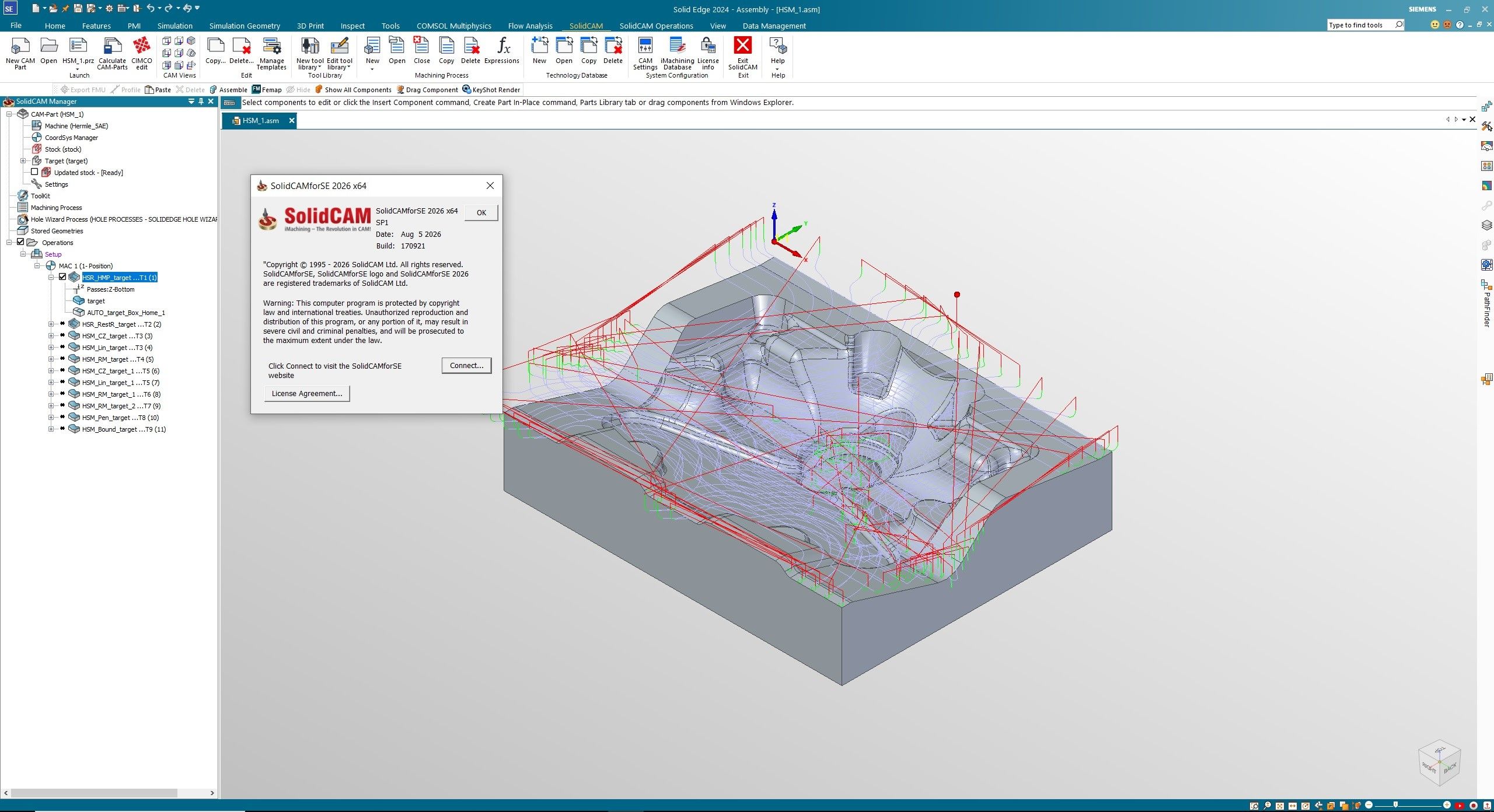Select the HSM_1.asm document tab
The width and height of the screenshot is (1494, 812).
coord(260,121)
